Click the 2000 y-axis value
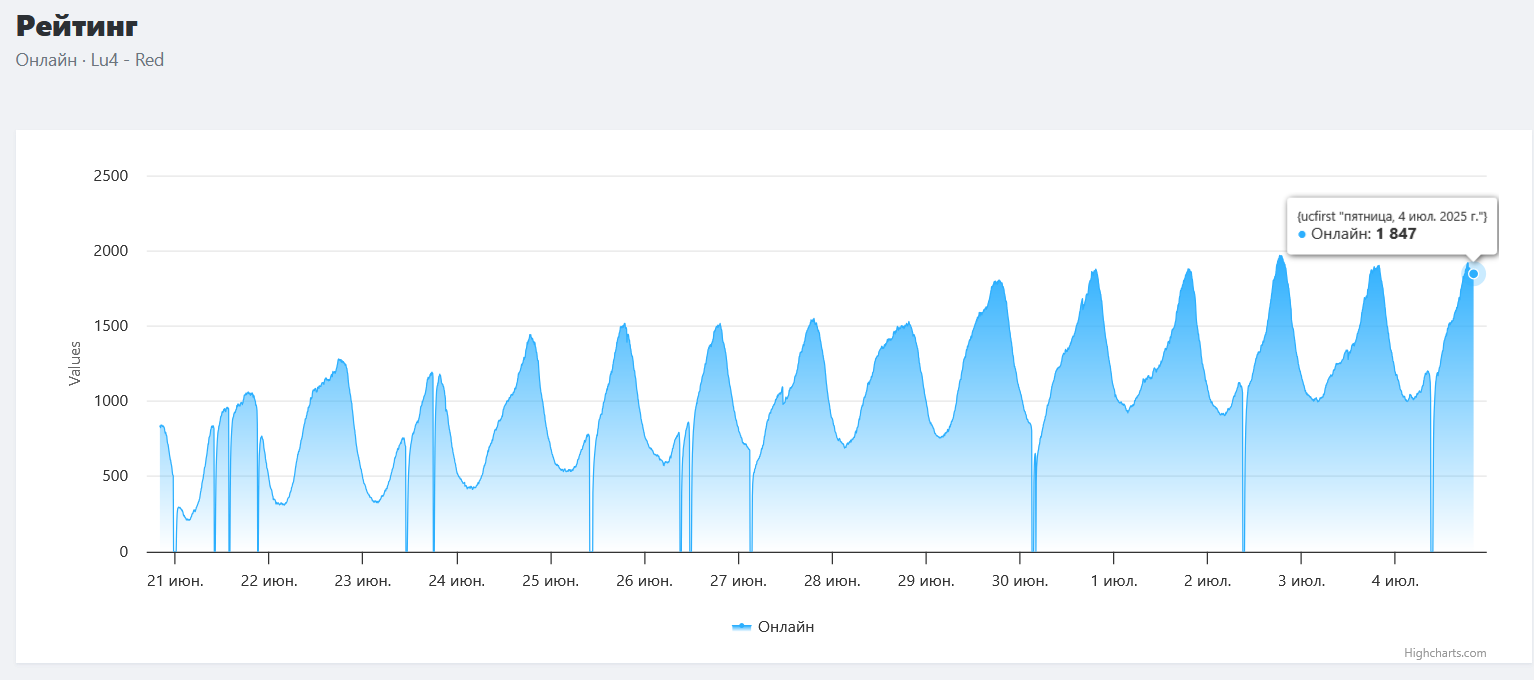The height and width of the screenshot is (680, 1534). (110, 251)
